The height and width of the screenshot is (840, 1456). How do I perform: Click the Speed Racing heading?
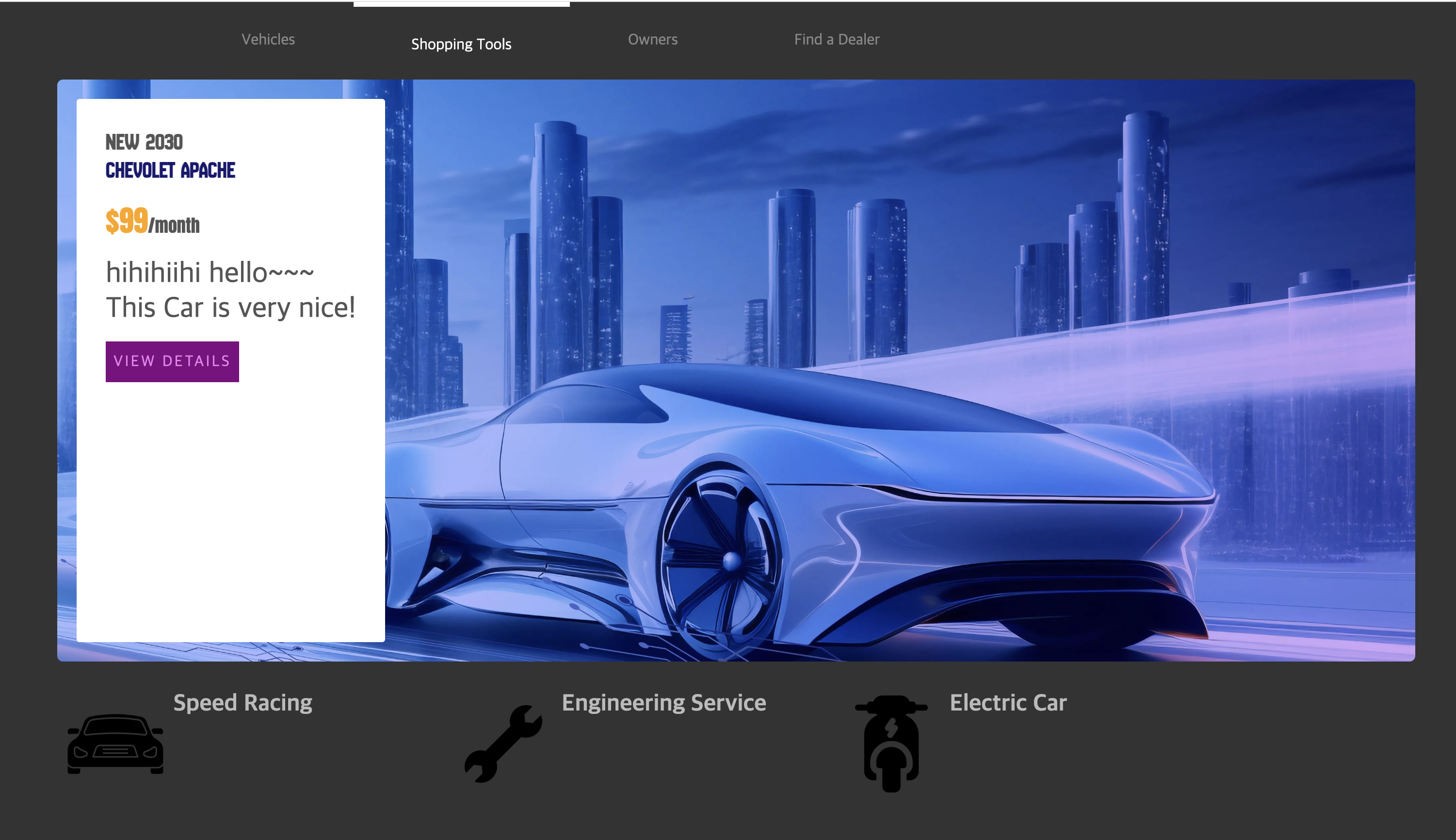tap(243, 703)
